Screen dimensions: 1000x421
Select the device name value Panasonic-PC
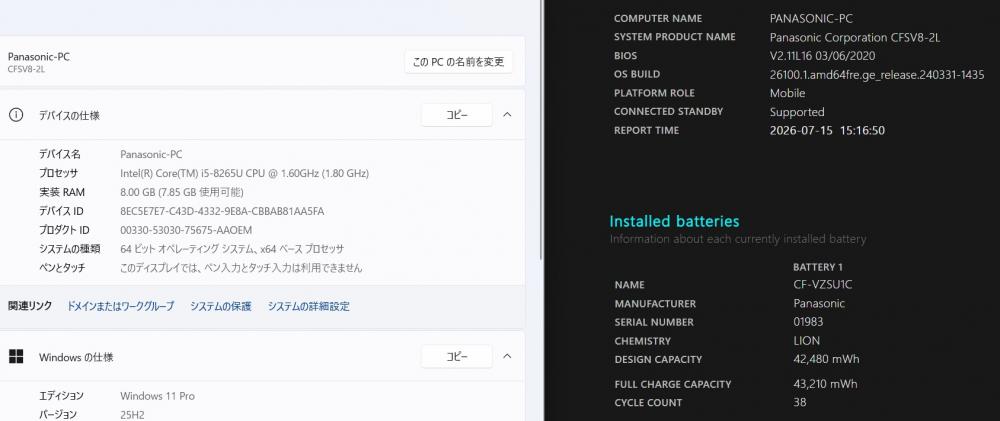click(151, 154)
